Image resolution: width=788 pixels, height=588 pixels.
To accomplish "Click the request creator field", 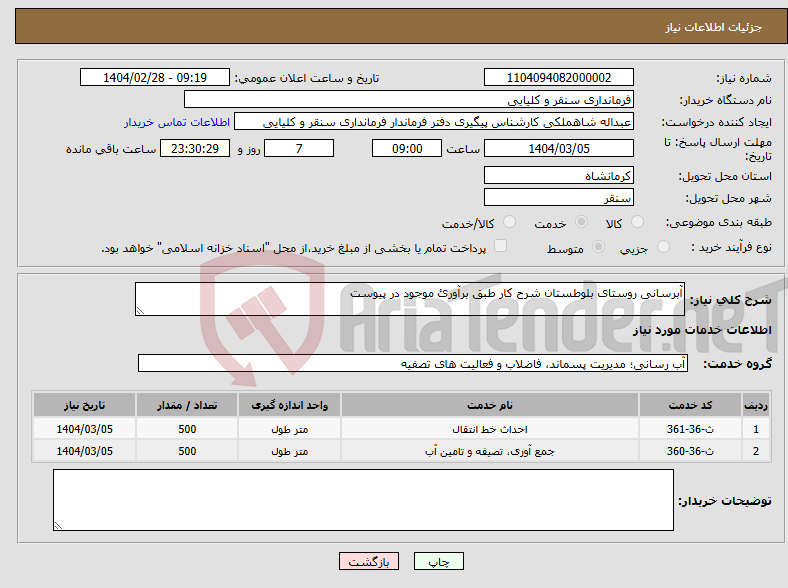I will click(434, 122).
